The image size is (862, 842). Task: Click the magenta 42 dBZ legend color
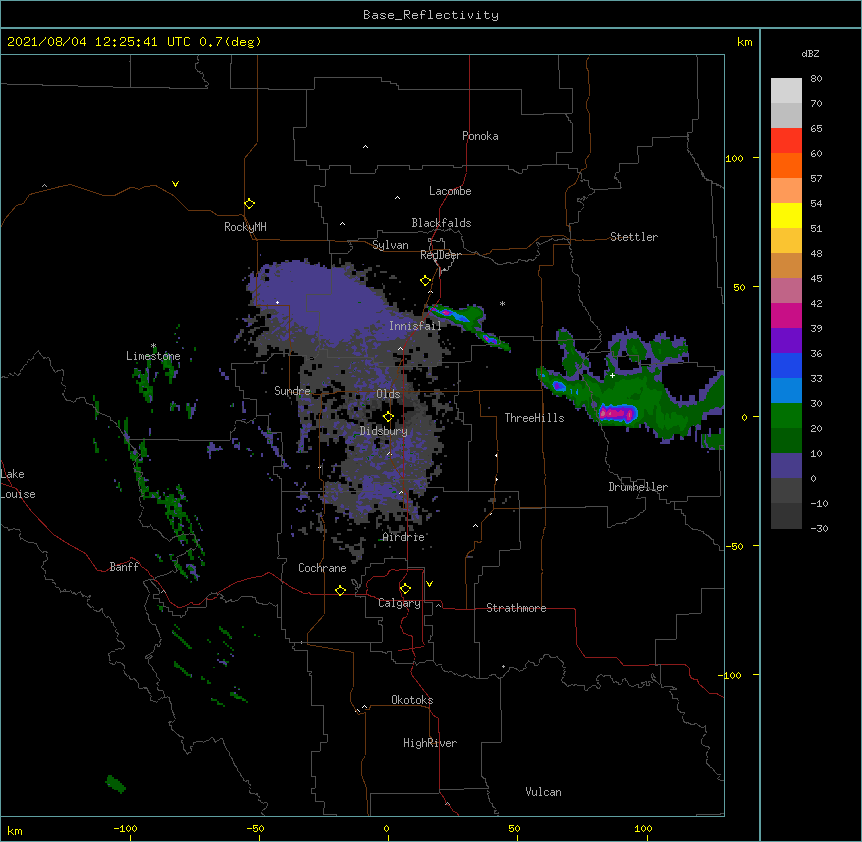(x=786, y=315)
